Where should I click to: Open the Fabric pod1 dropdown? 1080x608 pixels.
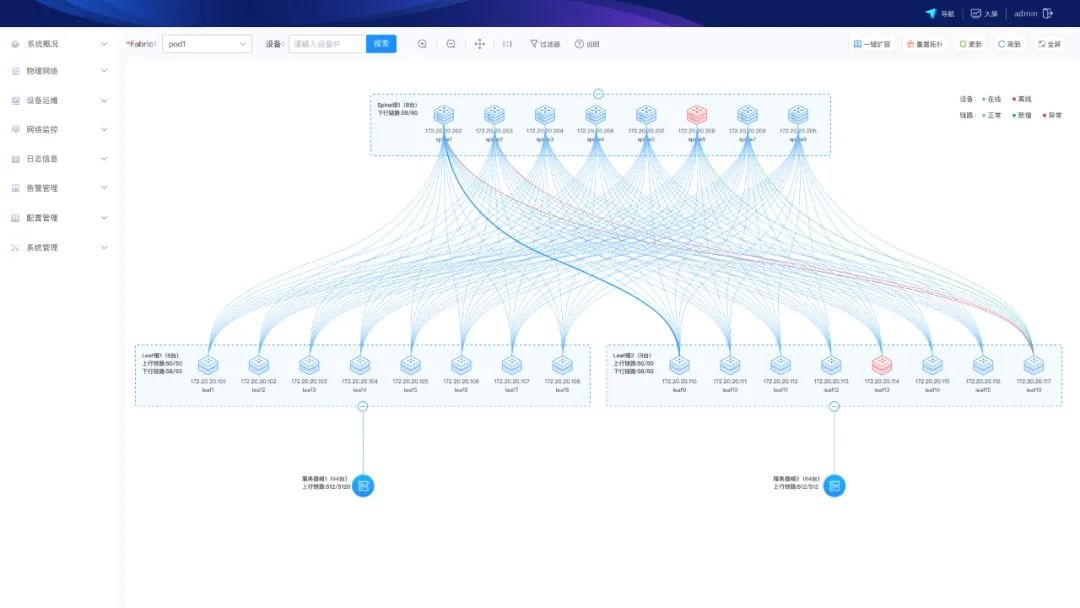[x=206, y=44]
